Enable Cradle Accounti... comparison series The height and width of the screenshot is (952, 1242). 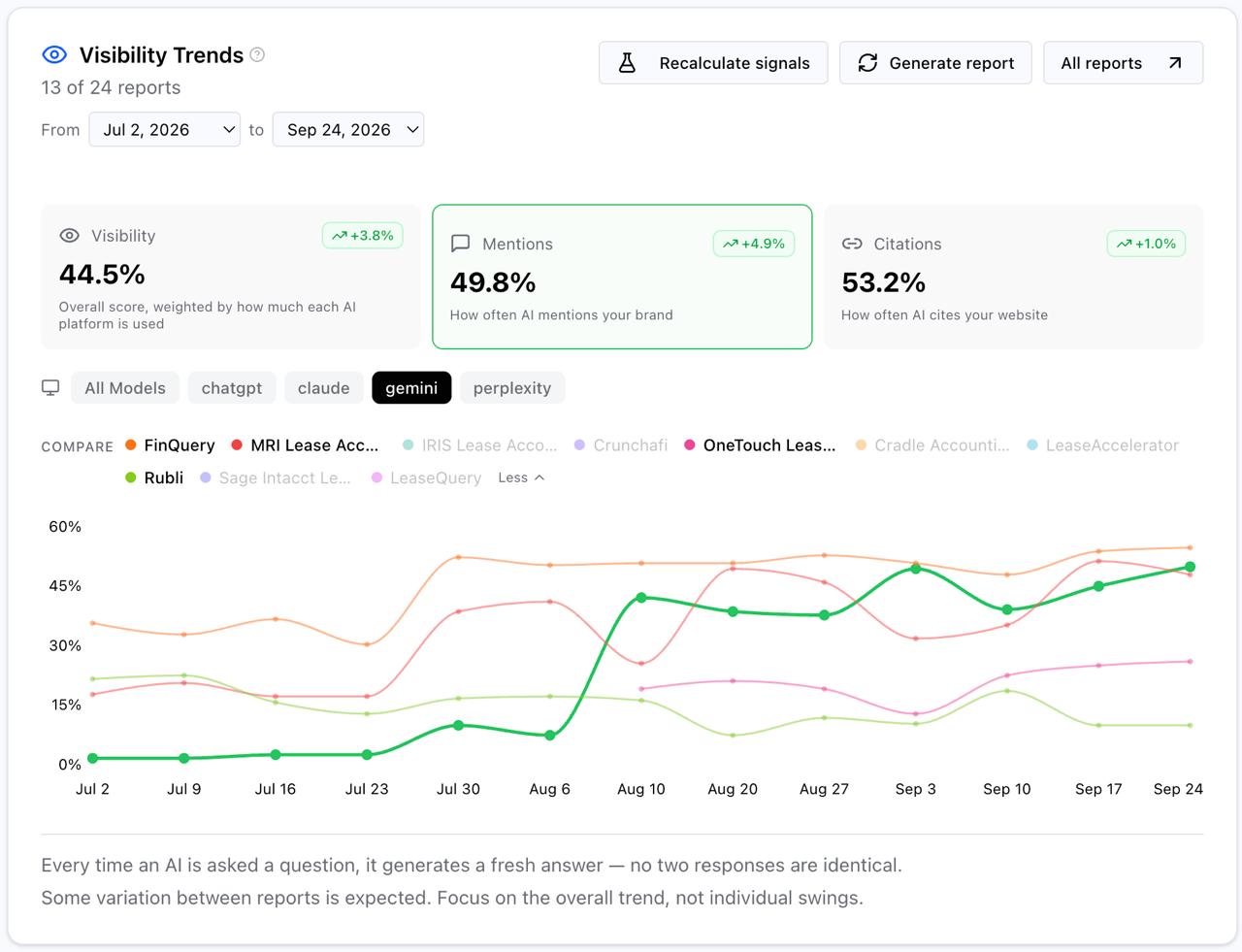pos(932,445)
